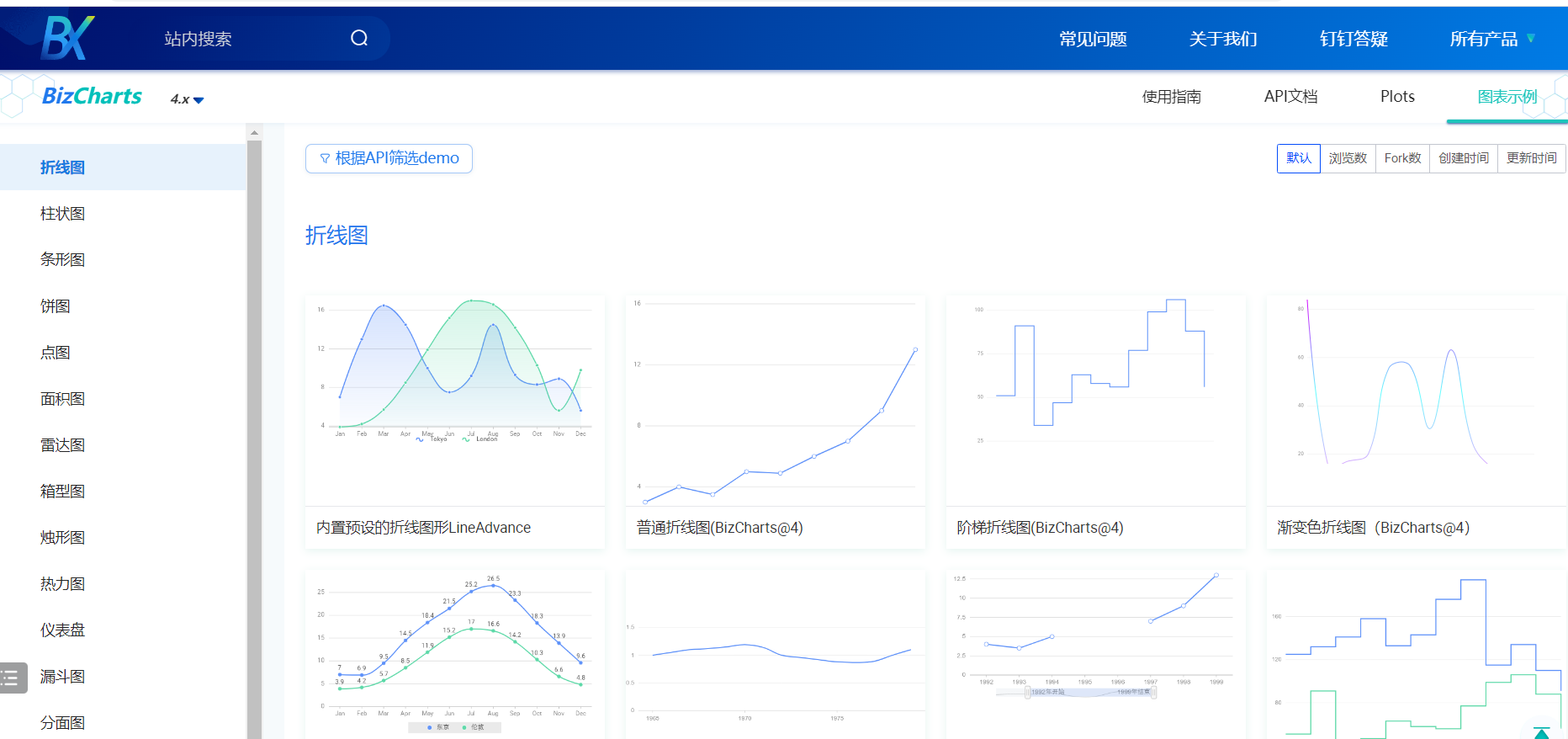The width and height of the screenshot is (1568, 739).
Task: Click the BizCharts brand logo
Action: click(92, 97)
